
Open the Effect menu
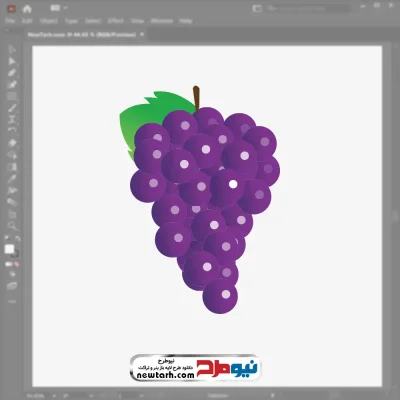point(116,21)
